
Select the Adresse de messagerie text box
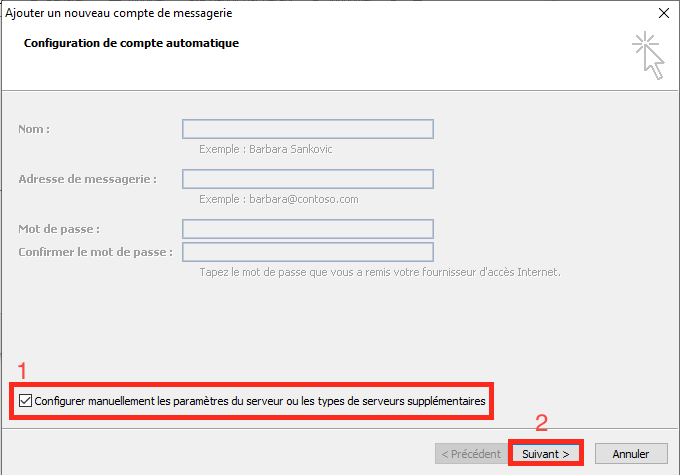tap(307, 179)
